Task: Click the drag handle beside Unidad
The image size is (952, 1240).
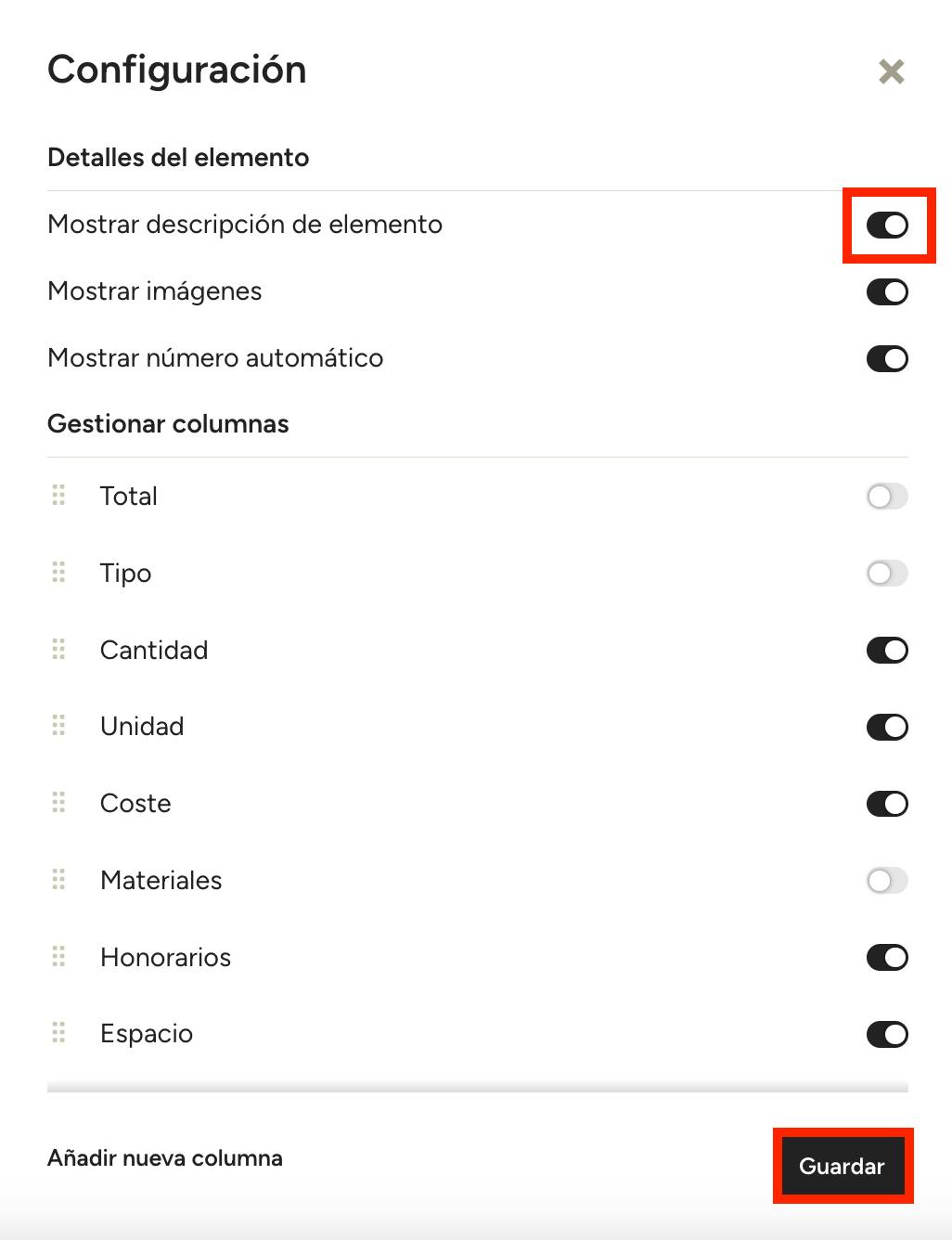Action: pos(58,726)
